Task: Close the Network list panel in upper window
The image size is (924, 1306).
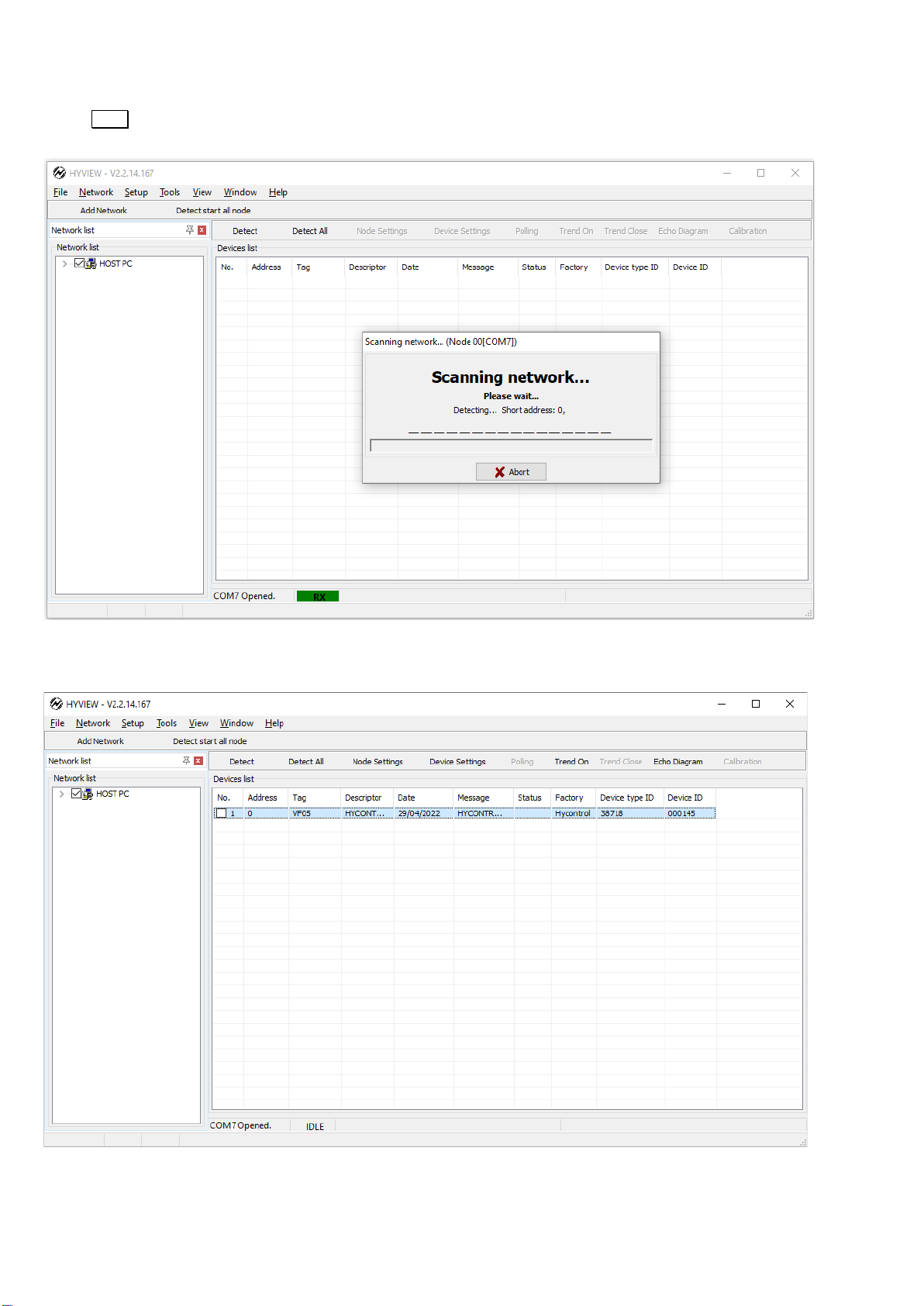Action: [202, 230]
